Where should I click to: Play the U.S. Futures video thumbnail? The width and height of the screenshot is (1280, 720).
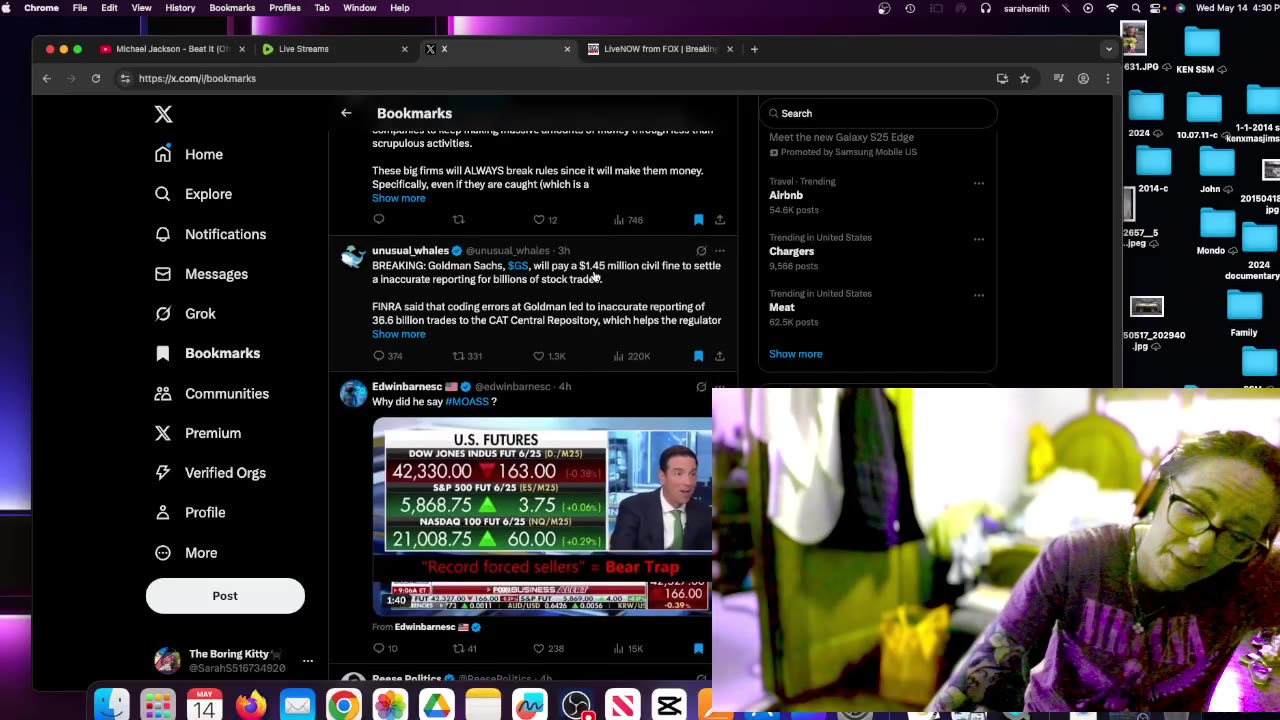[x=542, y=516]
